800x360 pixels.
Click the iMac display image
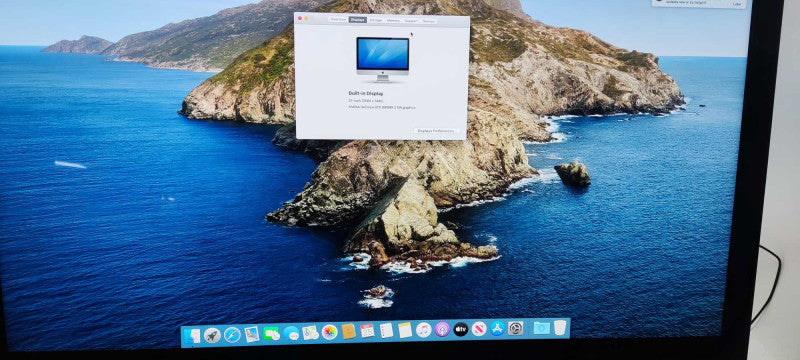click(x=383, y=59)
